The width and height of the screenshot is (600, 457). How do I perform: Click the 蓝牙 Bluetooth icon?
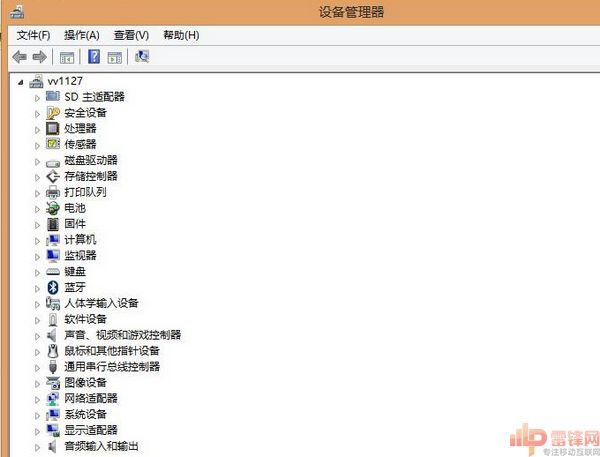pos(53,287)
